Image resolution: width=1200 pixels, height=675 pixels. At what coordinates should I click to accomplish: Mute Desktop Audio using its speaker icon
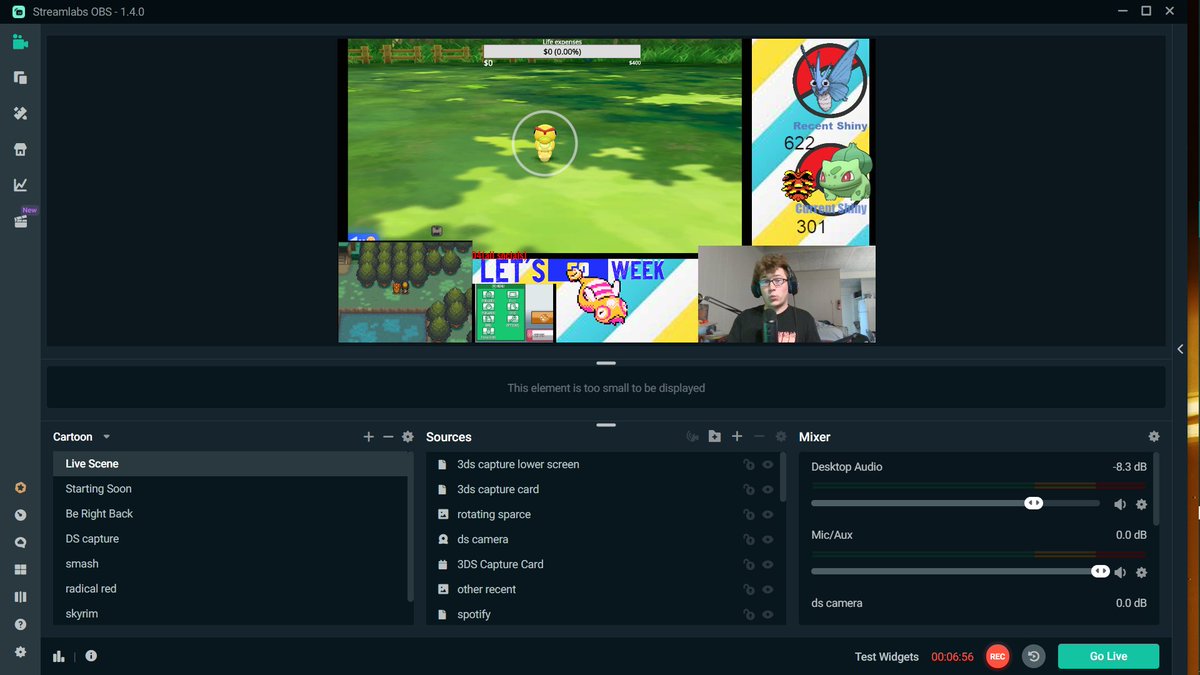point(1120,504)
